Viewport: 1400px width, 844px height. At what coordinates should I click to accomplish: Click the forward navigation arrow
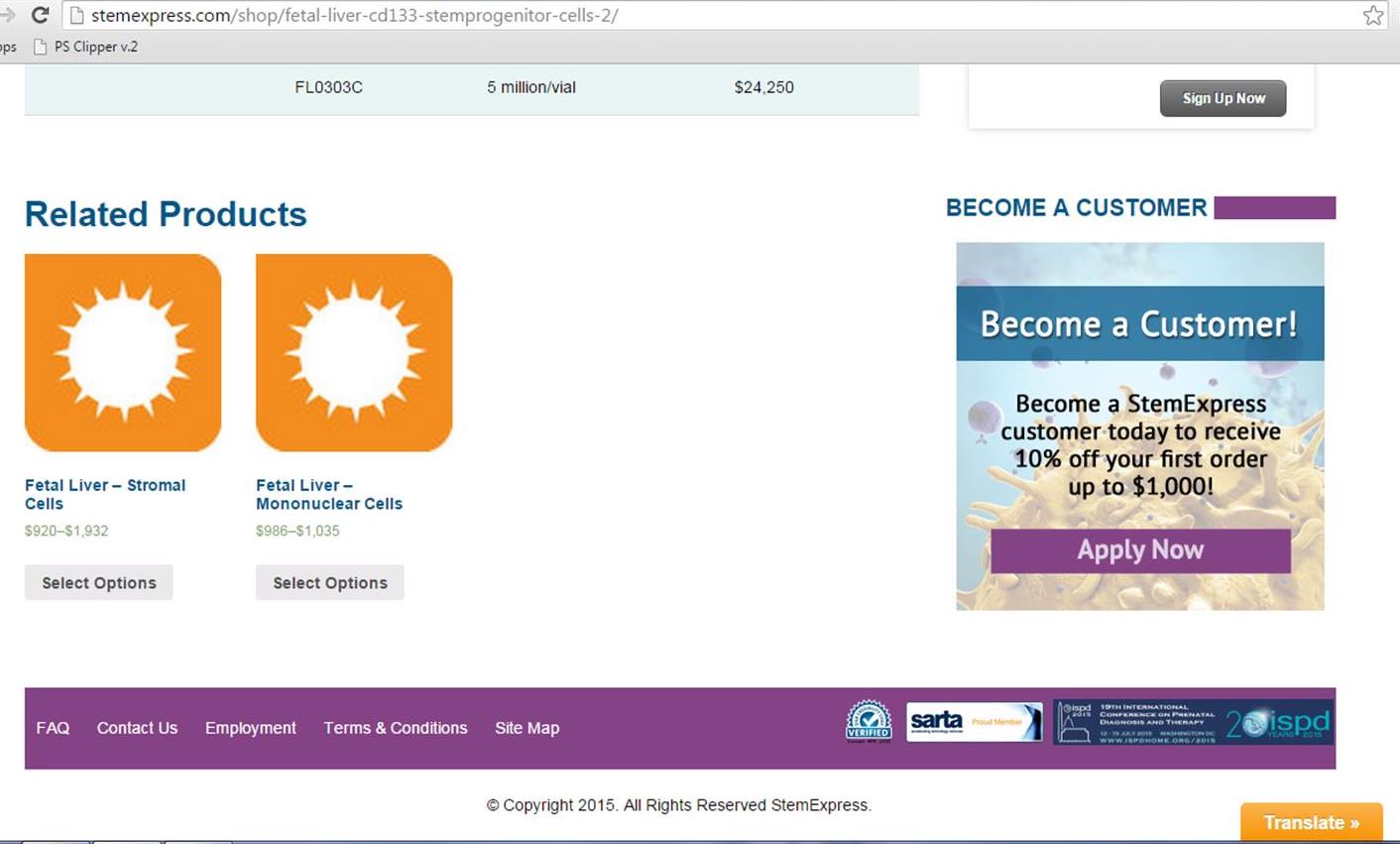point(7,15)
